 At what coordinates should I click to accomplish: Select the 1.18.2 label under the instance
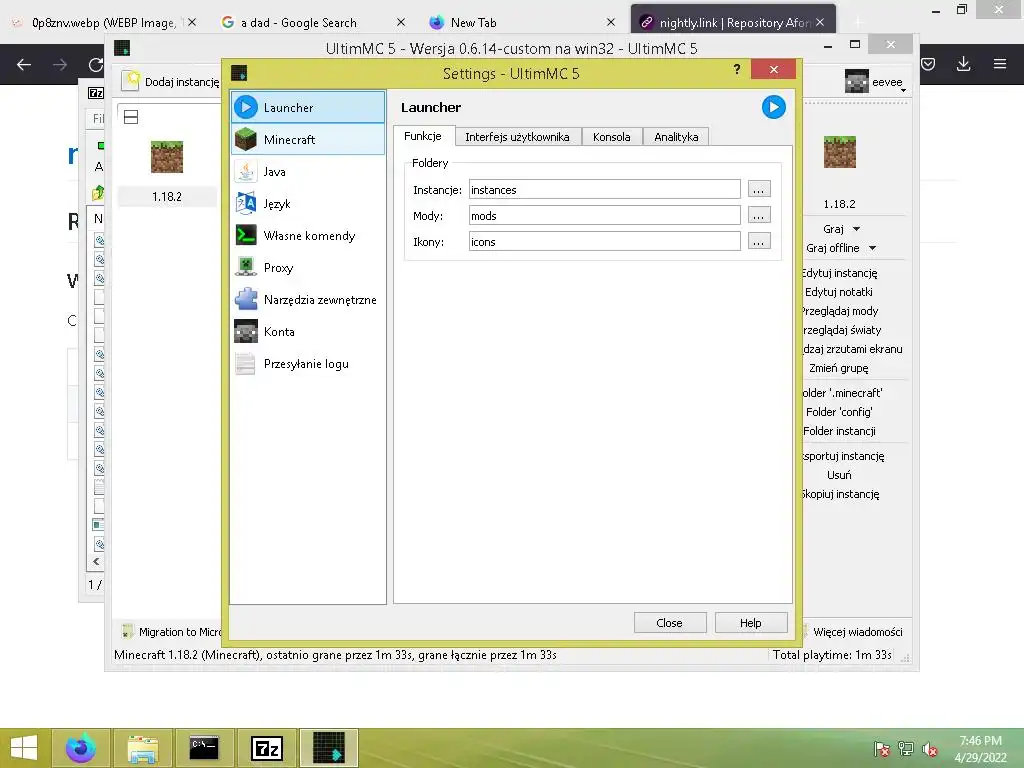coord(167,197)
